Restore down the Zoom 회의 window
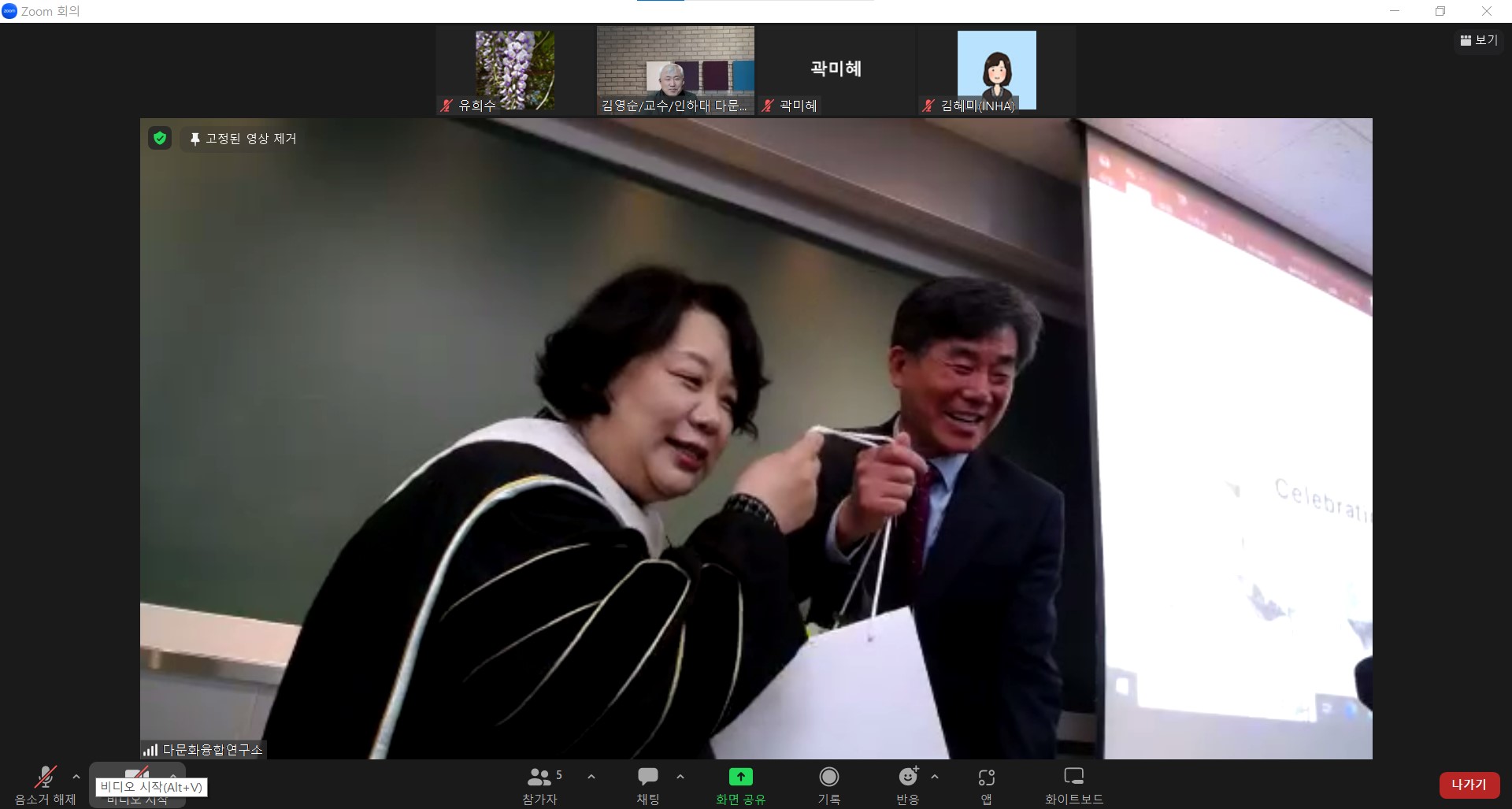 (x=1440, y=11)
